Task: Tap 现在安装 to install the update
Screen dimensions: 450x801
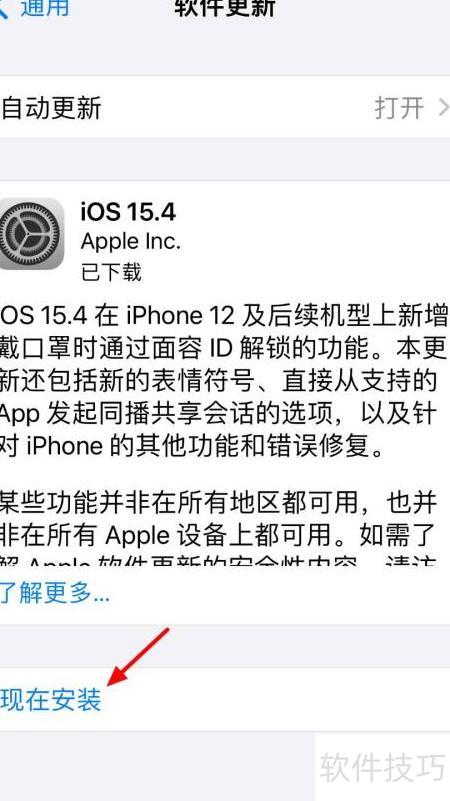Action: [51, 700]
